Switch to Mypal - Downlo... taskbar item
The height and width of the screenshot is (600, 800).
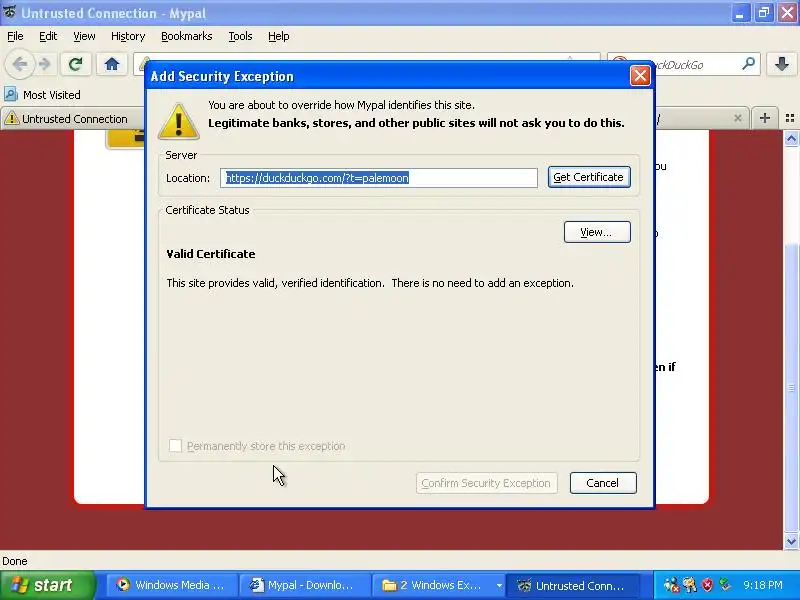305,585
